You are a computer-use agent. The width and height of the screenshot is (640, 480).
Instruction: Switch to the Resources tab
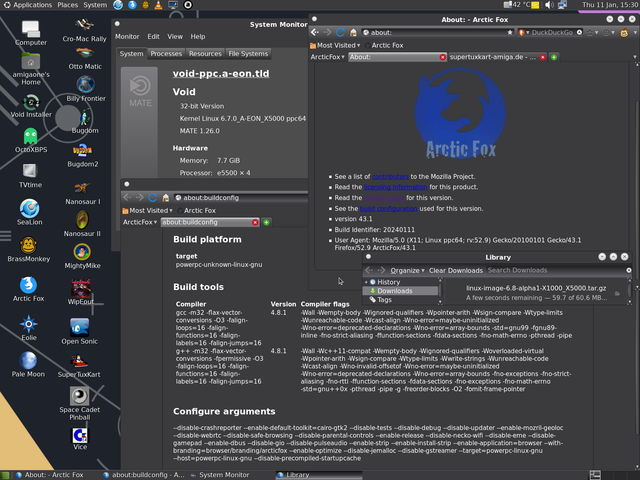coord(205,53)
